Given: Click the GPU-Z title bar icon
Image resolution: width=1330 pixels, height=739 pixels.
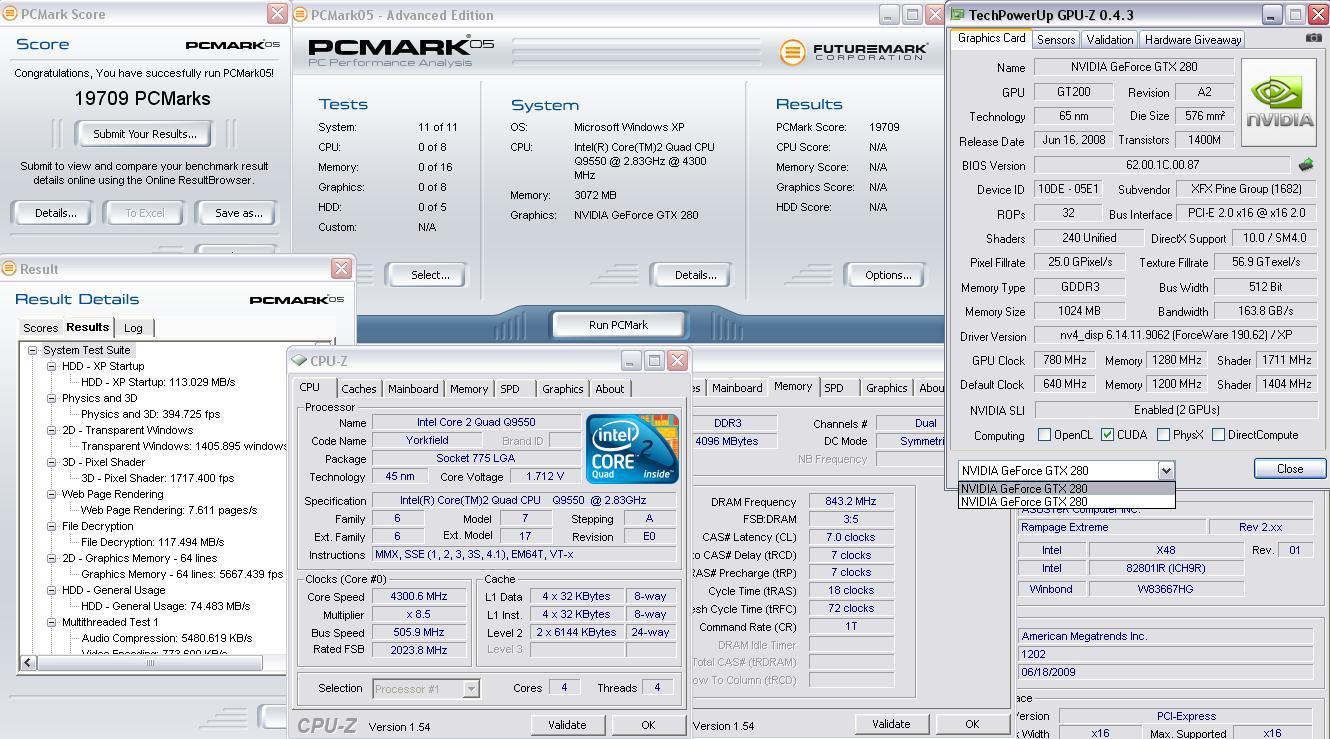Looking at the screenshot, I should [x=957, y=15].
